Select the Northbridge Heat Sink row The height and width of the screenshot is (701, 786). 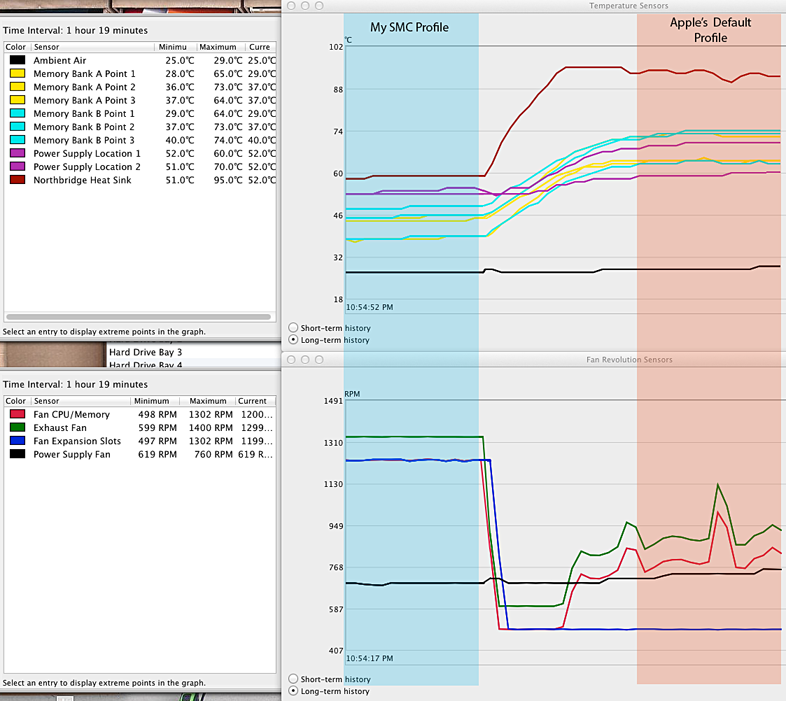(x=140, y=180)
